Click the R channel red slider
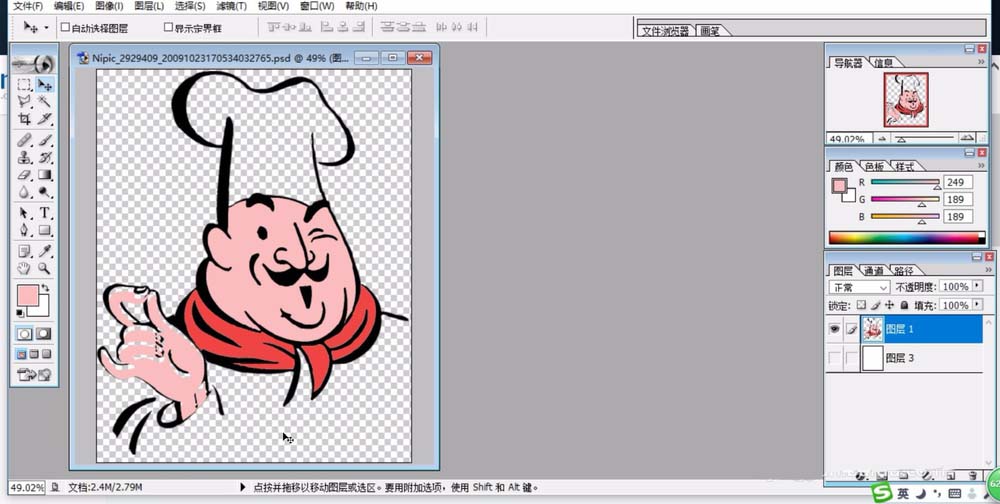Image resolution: width=1000 pixels, height=504 pixels. pos(905,183)
